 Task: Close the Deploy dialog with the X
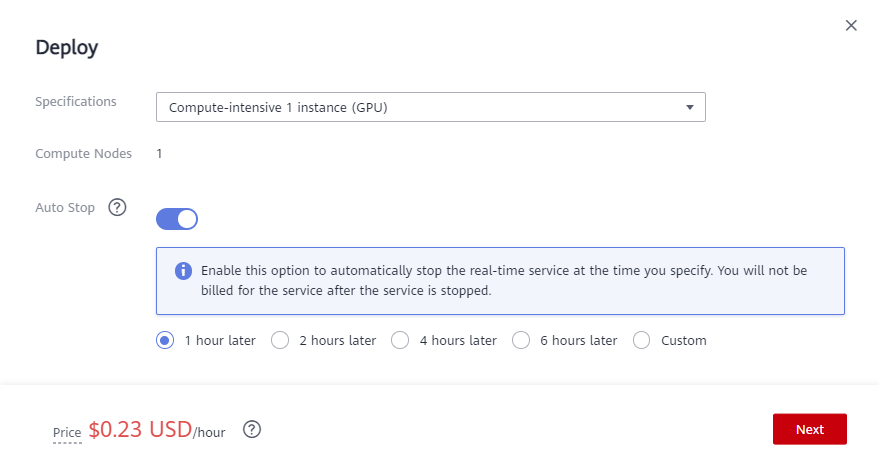pyautogui.click(x=851, y=25)
